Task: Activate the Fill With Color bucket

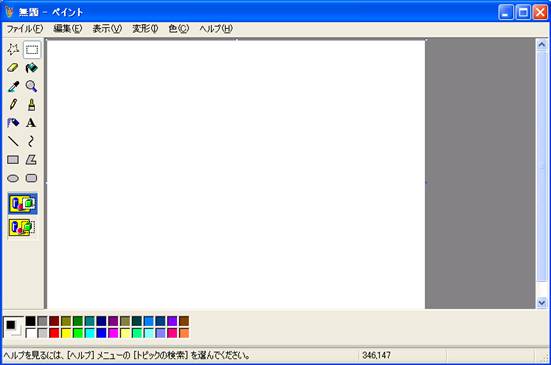Action: pyautogui.click(x=32, y=68)
